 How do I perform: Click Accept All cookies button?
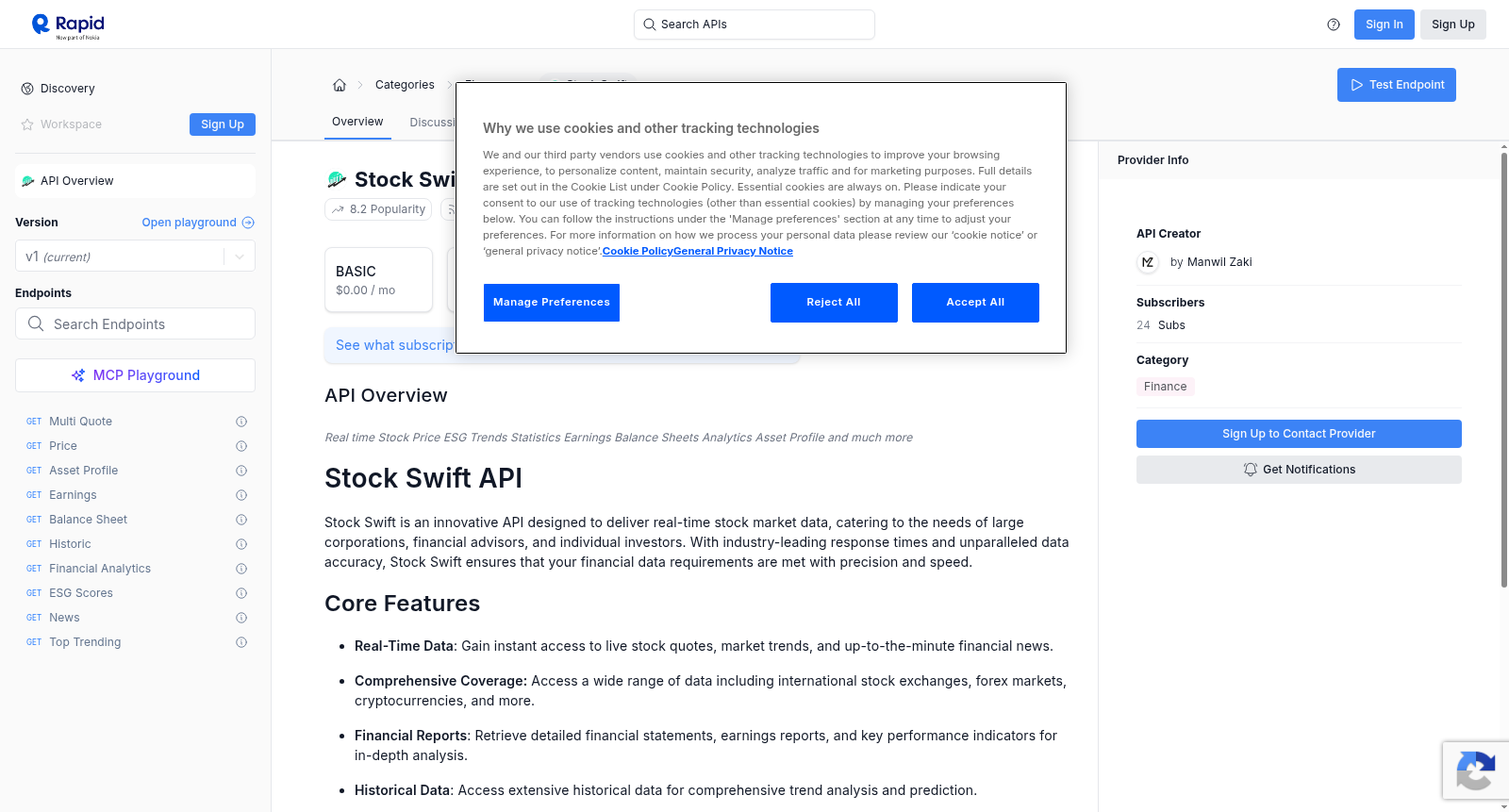[975, 303]
